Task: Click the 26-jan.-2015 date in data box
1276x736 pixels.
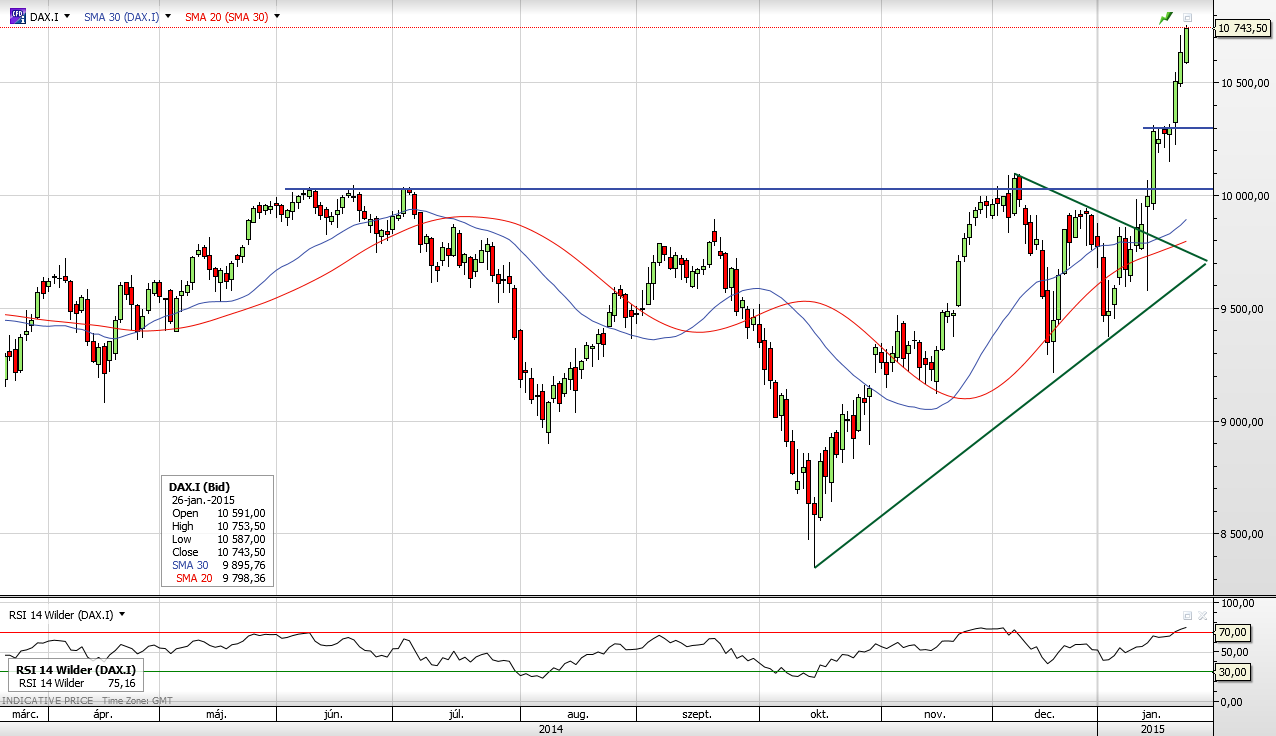Action: point(203,499)
